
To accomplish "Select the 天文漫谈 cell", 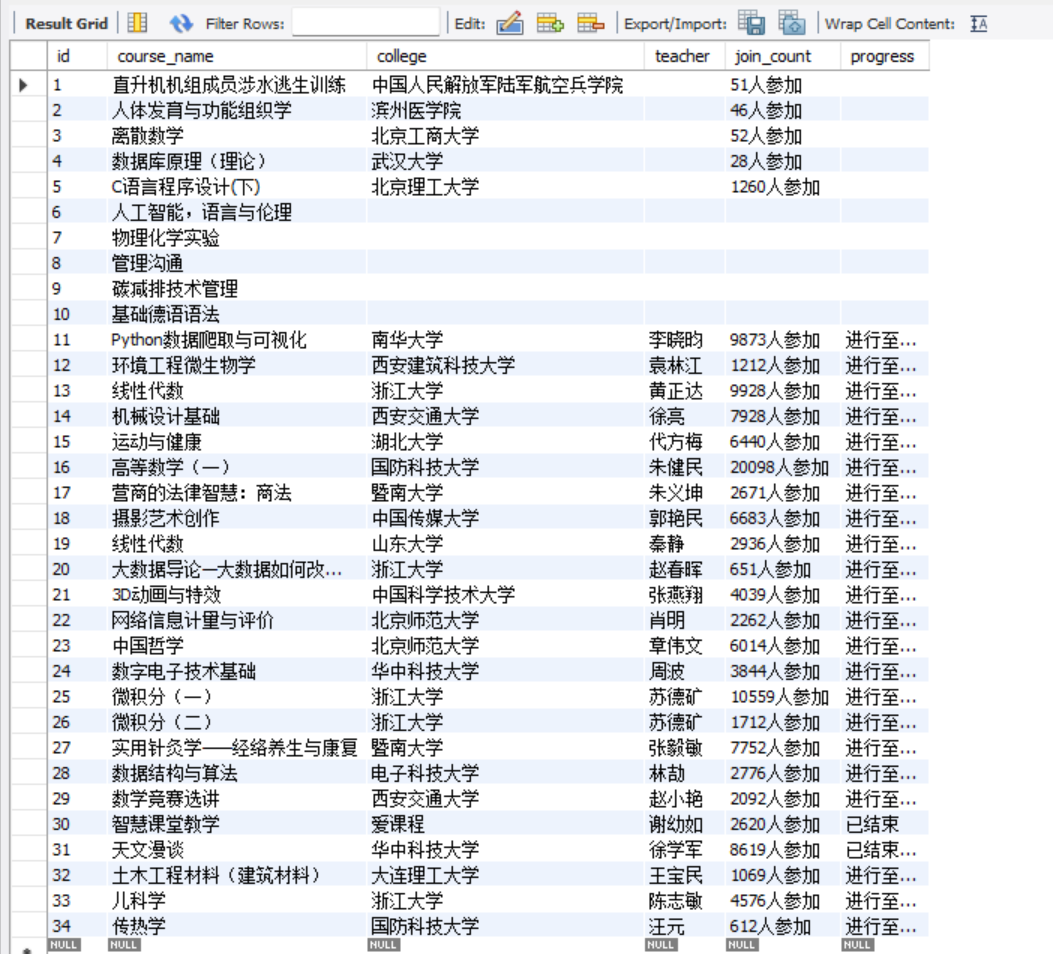I will pos(237,850).
